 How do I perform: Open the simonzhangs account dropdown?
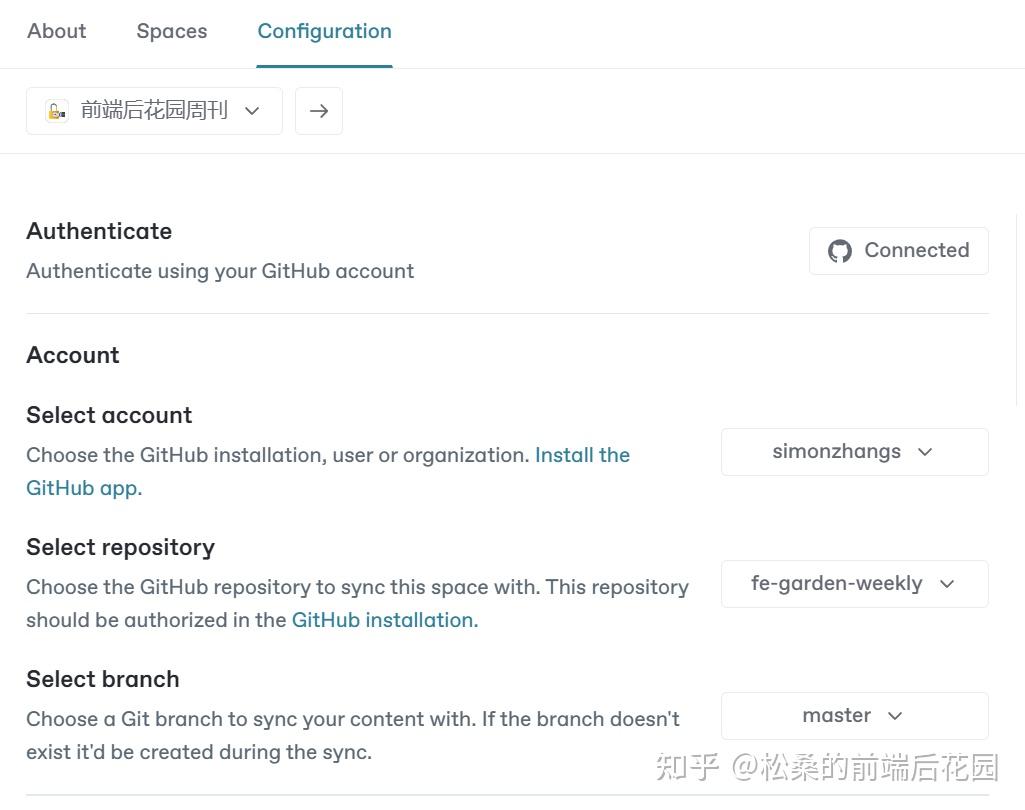click(853, 451)
